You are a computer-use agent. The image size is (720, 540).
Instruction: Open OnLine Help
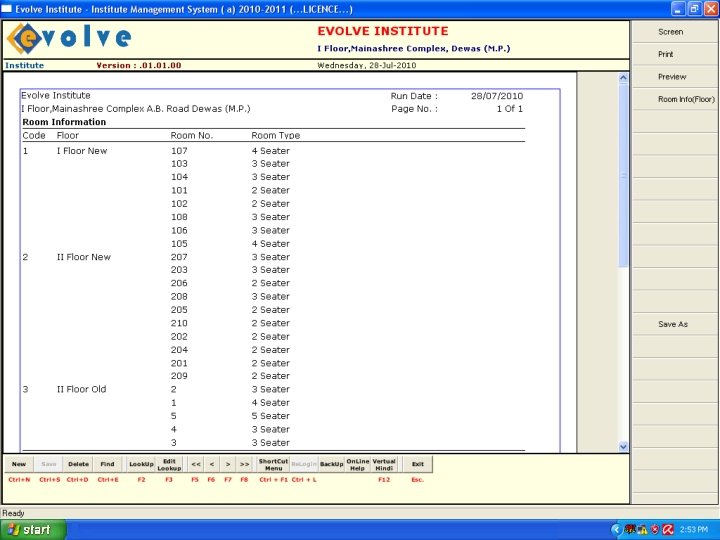357,465
